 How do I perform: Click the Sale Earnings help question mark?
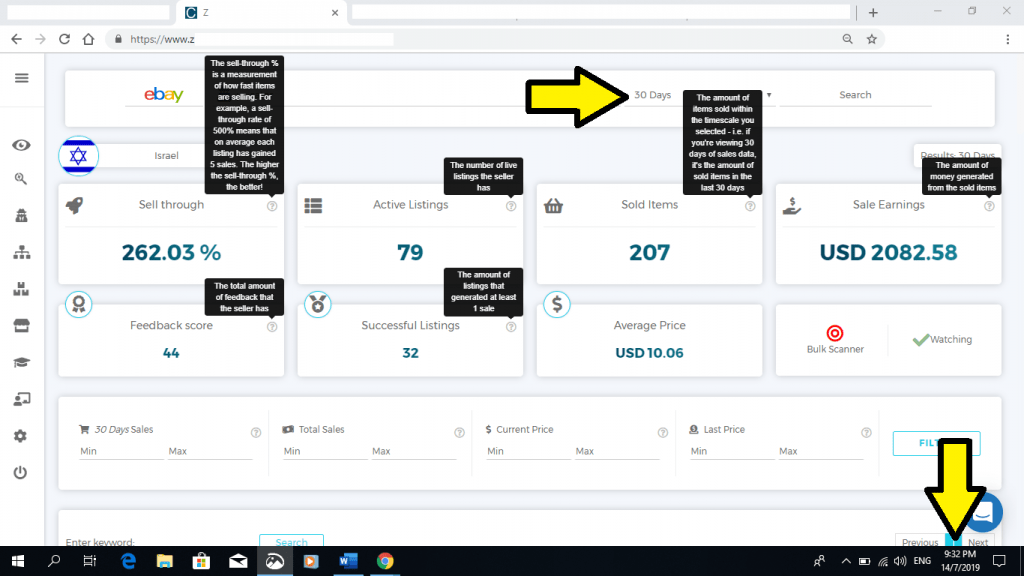point(989,206)
